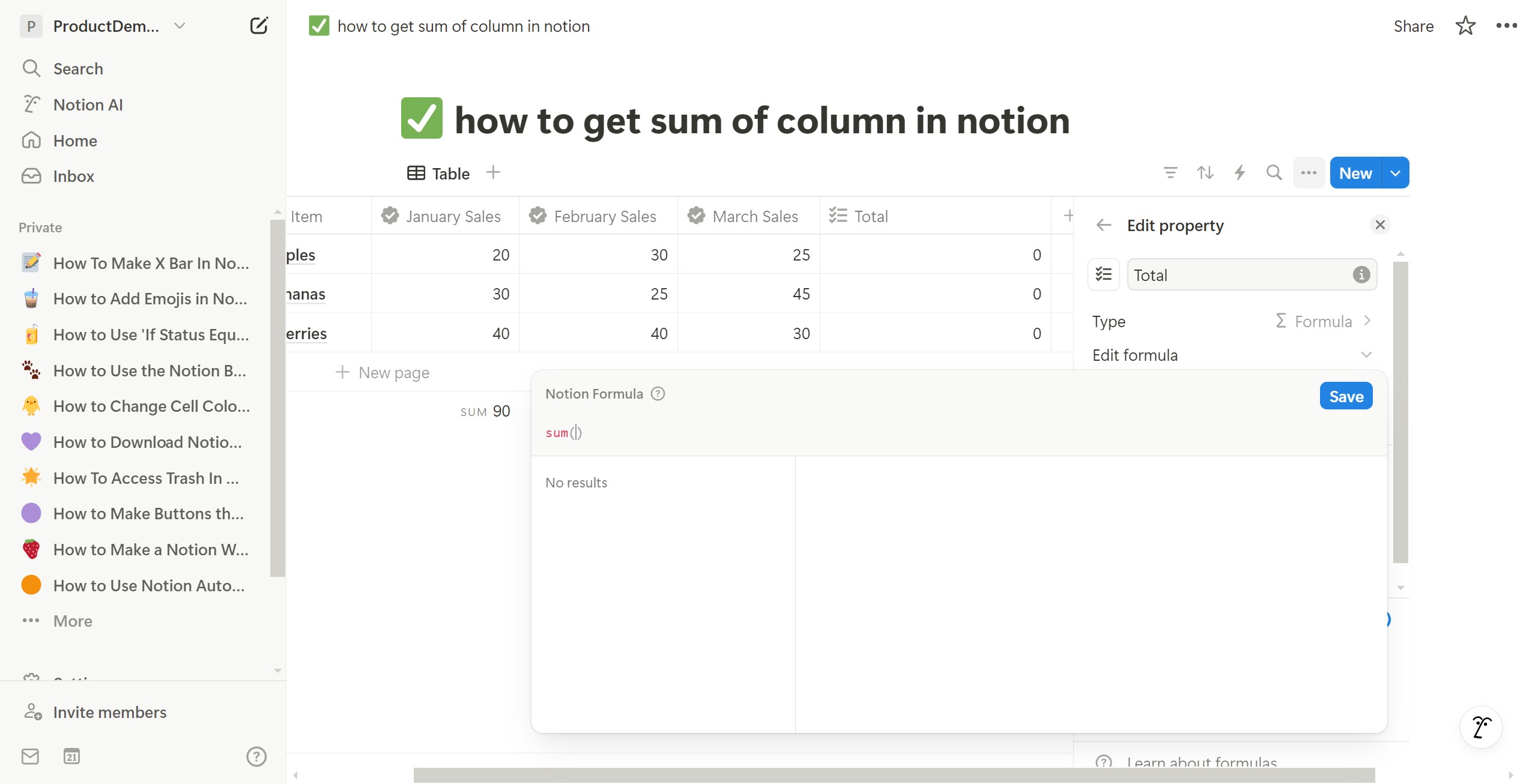Click the horizontal scrollbar at the bottom
The image size is (1538, 784).
pos(894,774)
